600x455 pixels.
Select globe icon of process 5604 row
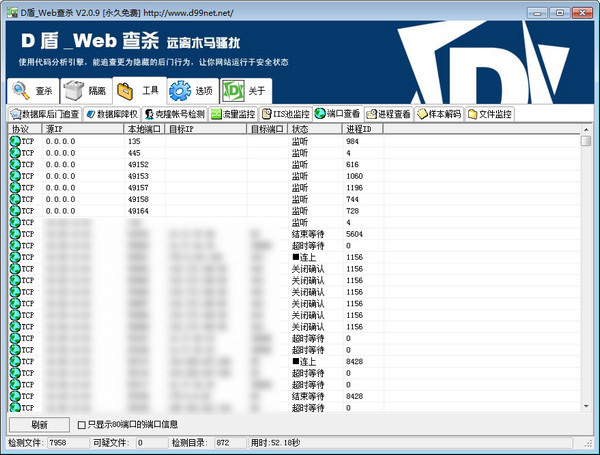point(15,234)
